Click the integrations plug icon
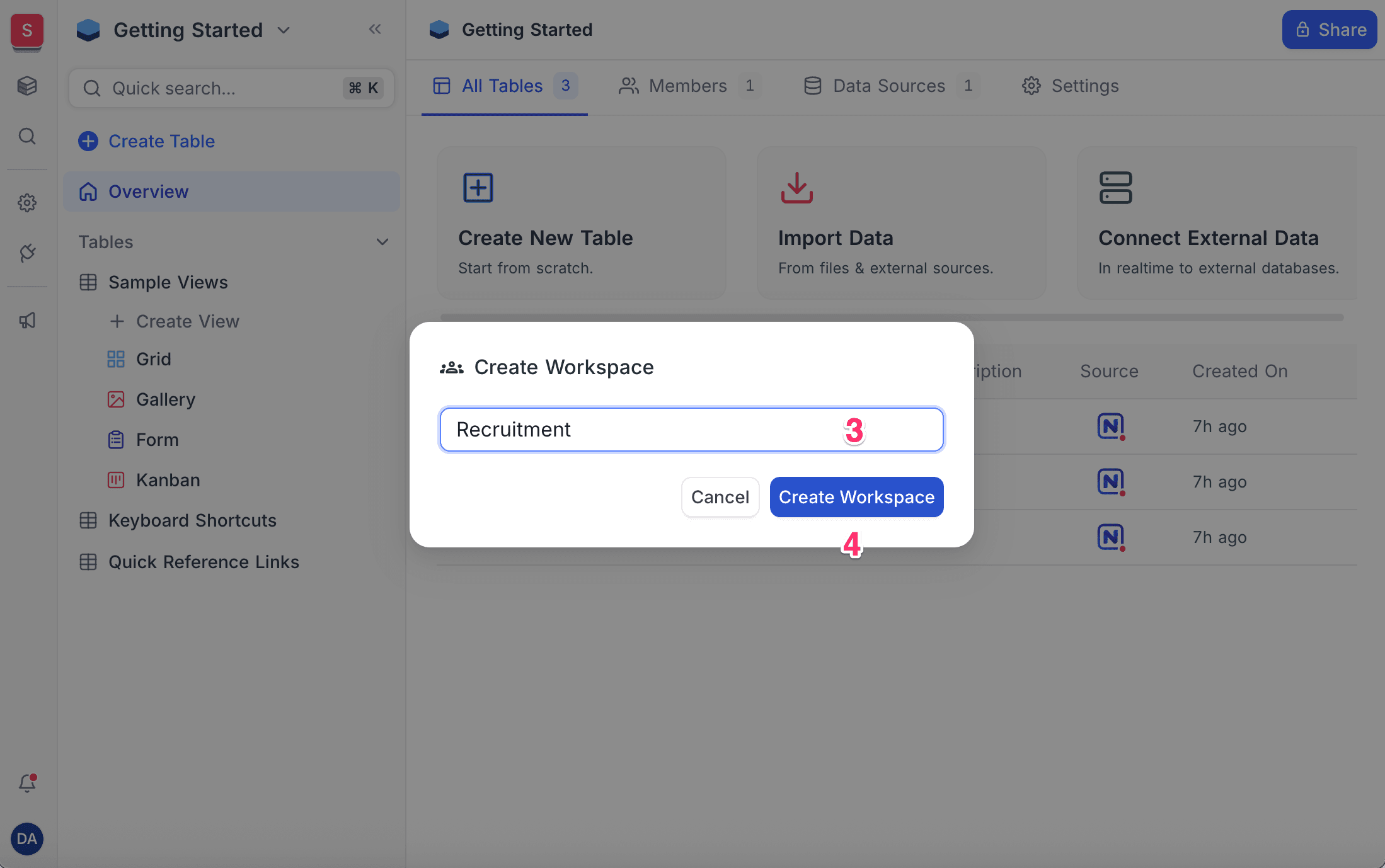 (x=26, y=253)
